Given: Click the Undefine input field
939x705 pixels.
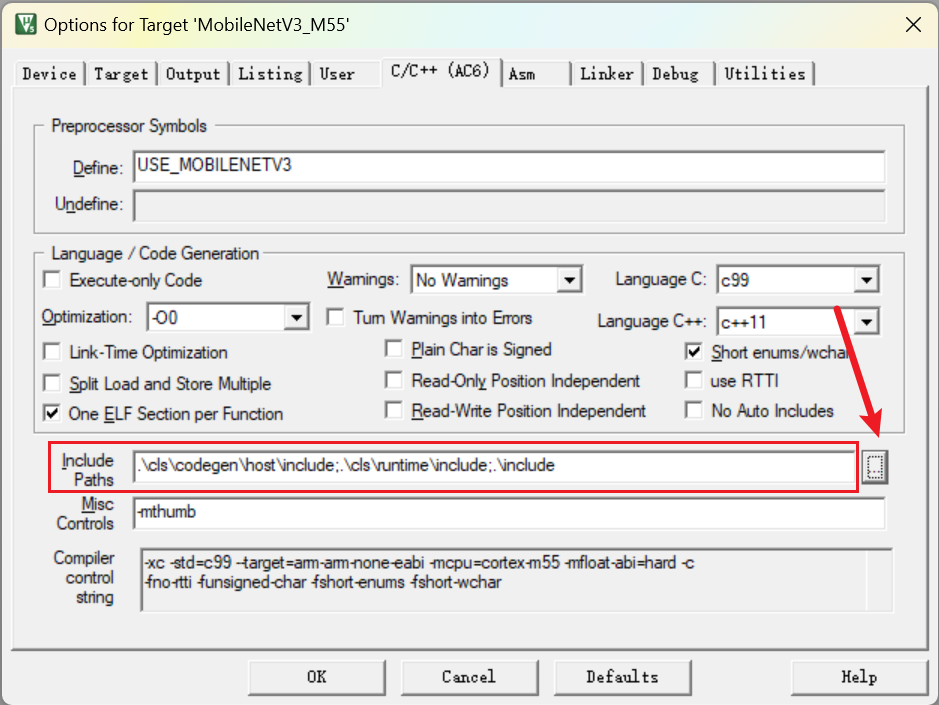Looking at the screenshot, I should click(x=509, y=205).
